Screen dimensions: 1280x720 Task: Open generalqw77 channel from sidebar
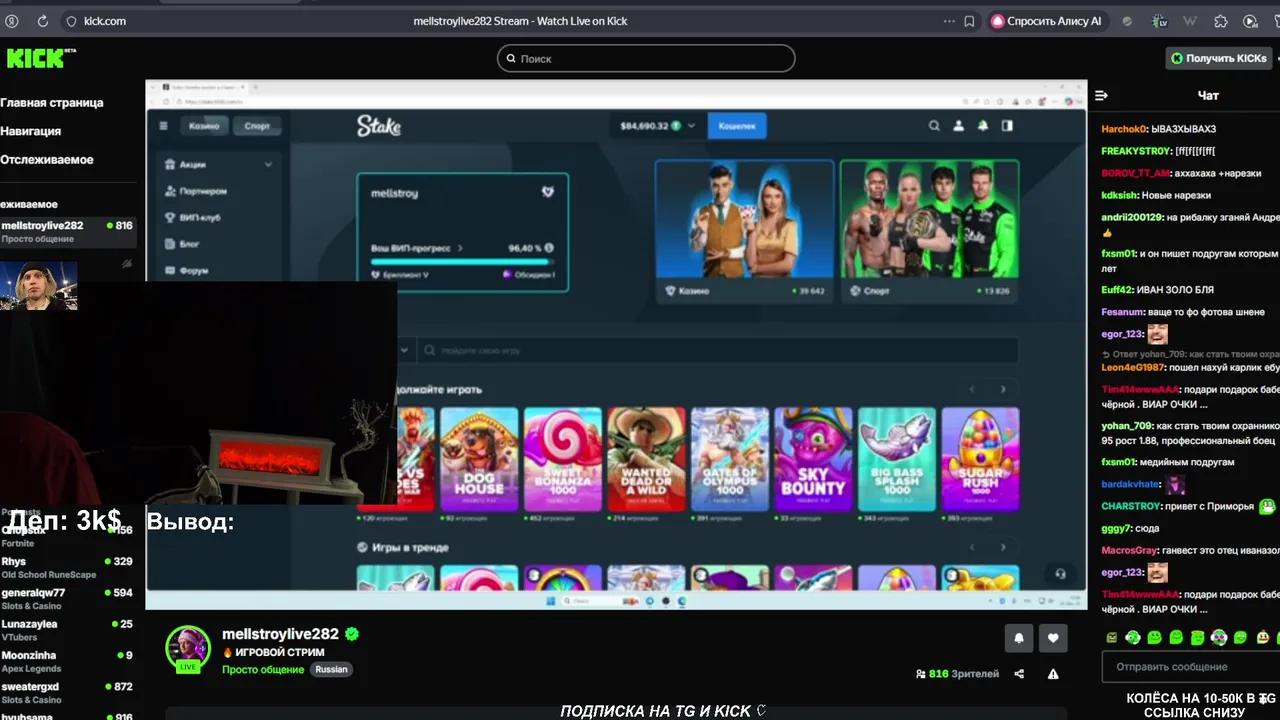click(x=68, y=598)
